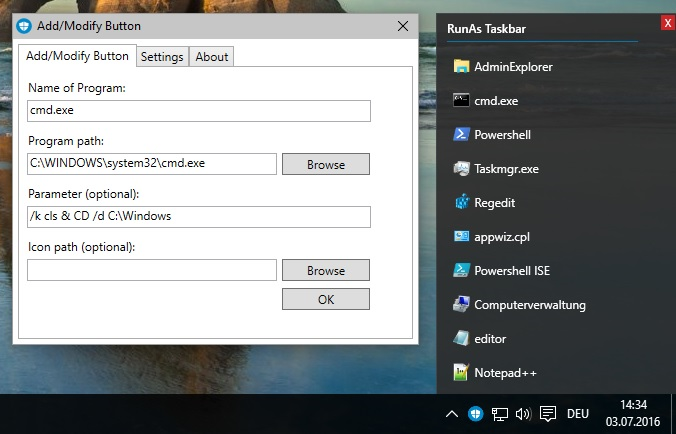This screenshot has height=434, width=676.
Task: Click RunAs Taskbar shield icon in system tray
Action: coord(476,414)
